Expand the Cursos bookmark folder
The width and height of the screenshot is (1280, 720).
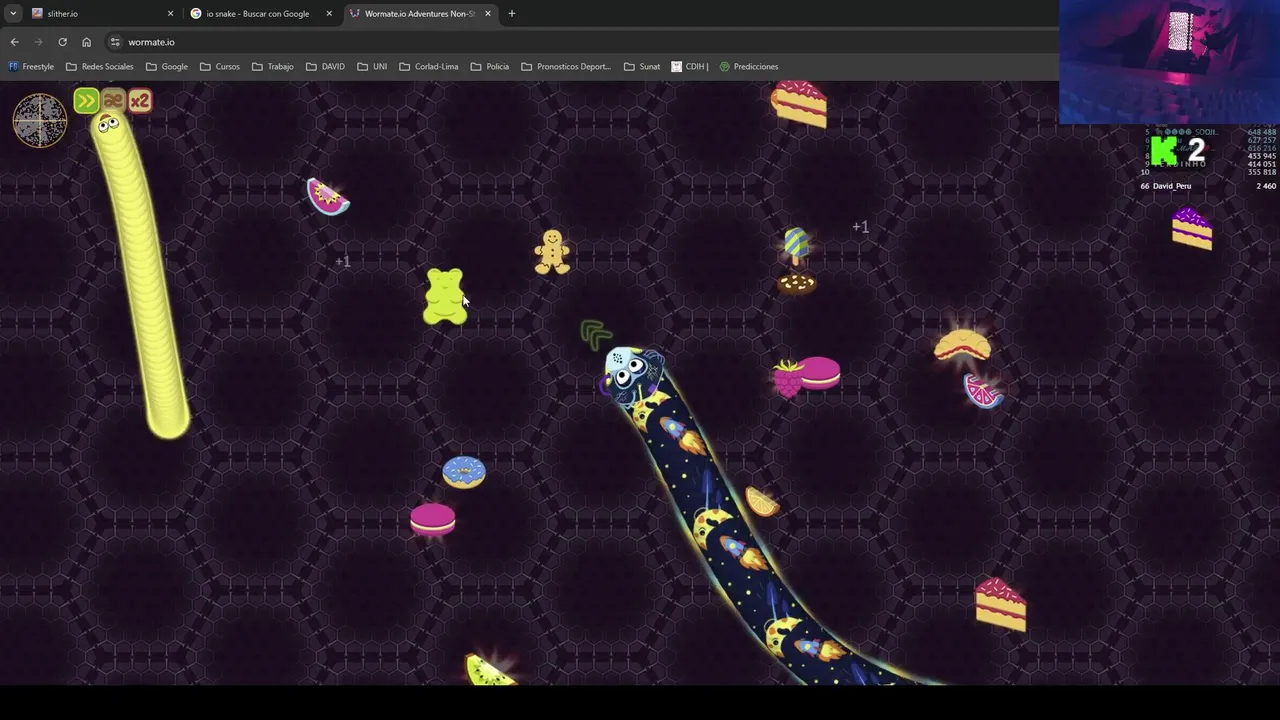[x=219, y=67]
